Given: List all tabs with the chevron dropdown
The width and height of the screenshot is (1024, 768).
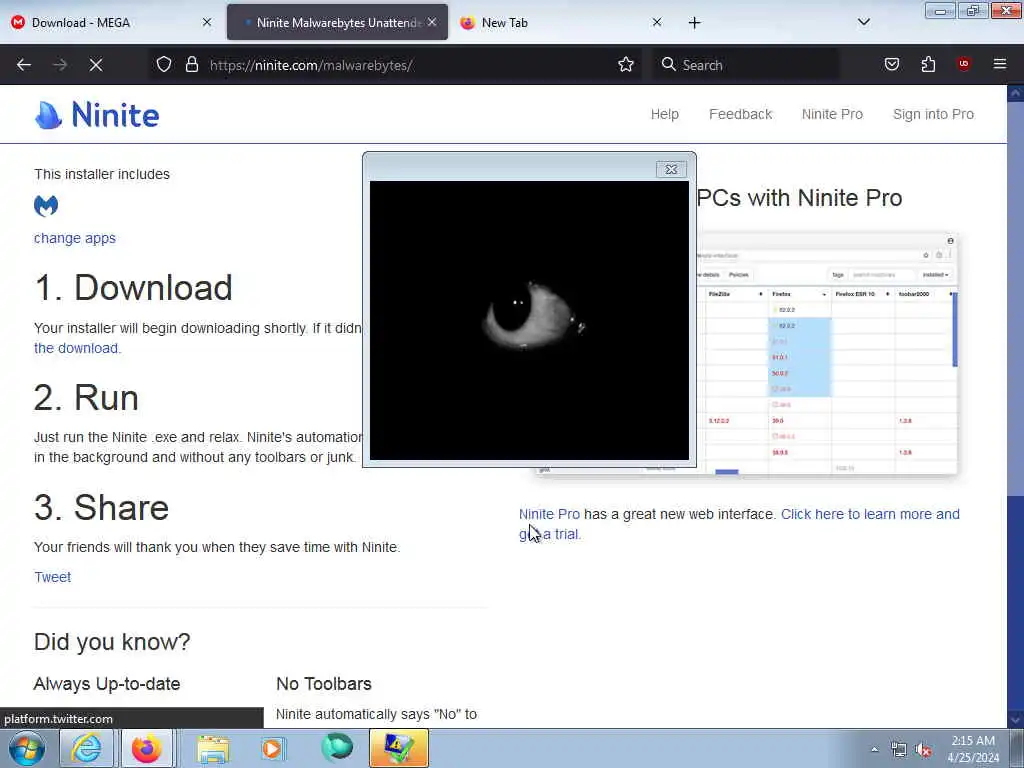Looking at the screenshot, I should (x=864, y=22).
